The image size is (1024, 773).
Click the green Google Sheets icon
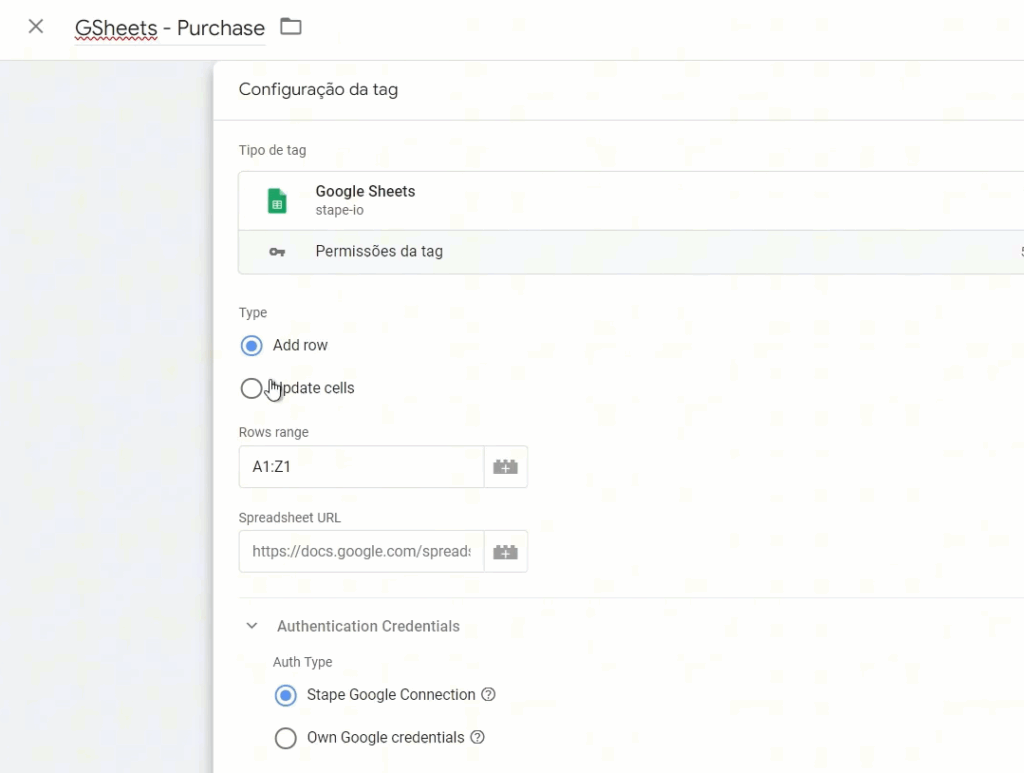tap(277, 201)
